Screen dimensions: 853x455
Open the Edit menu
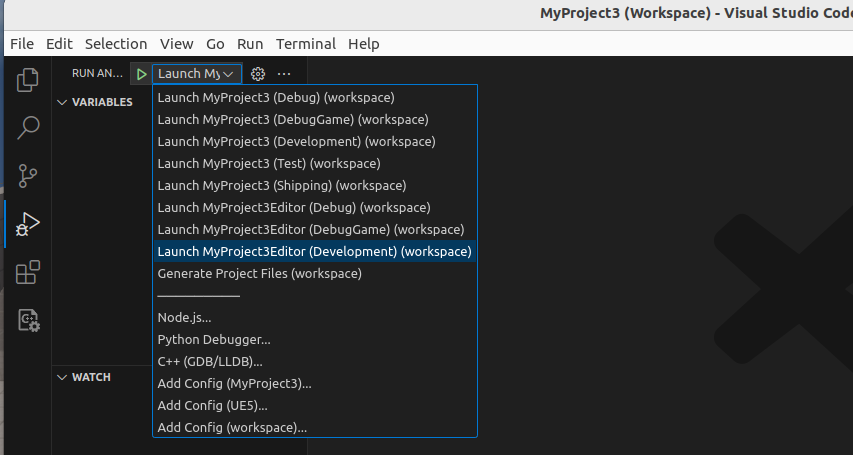click(x=59, y=44)
